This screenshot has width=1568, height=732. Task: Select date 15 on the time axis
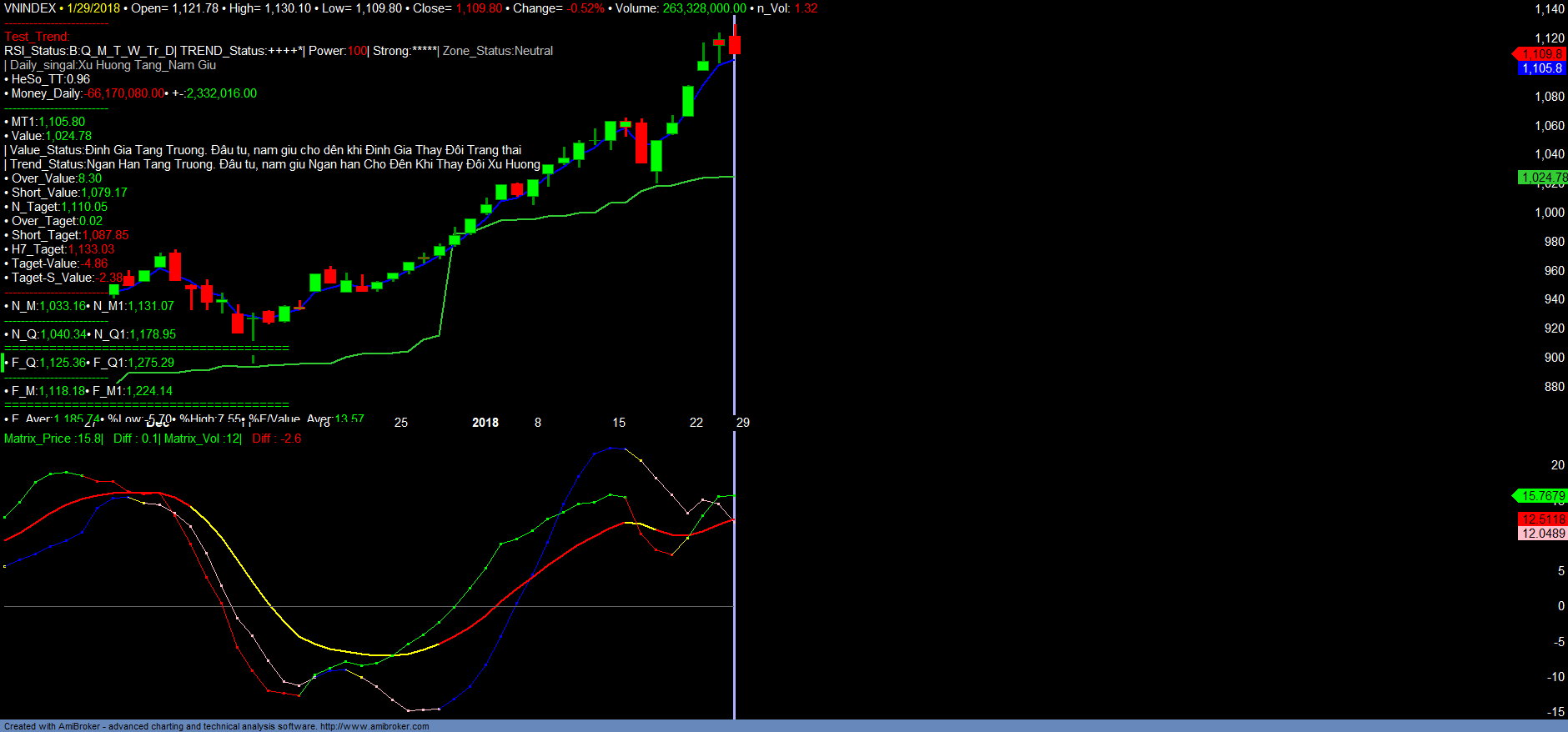pos(619,423)
